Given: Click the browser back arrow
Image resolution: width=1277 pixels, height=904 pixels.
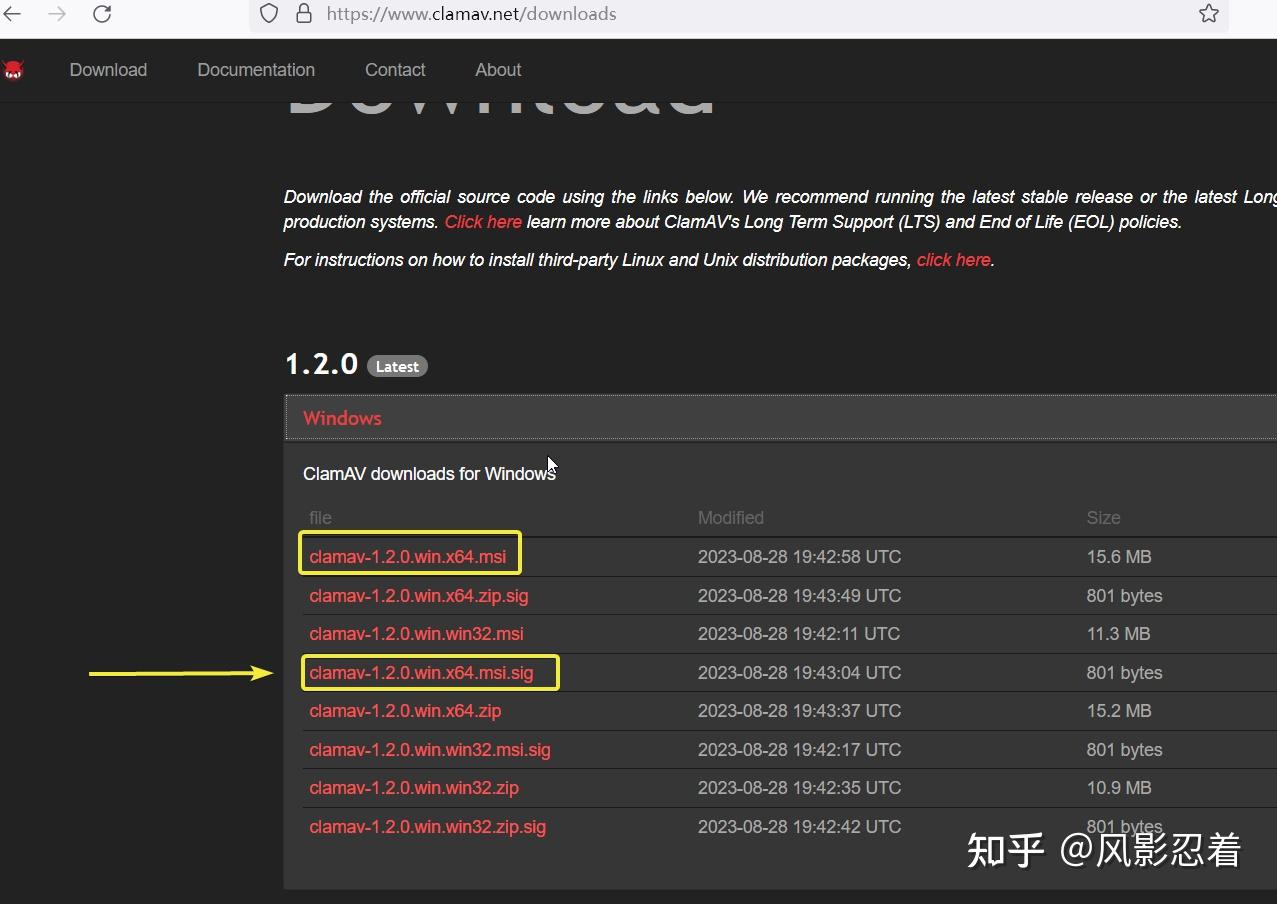Looking at the screenshot, I should [11, 14].
